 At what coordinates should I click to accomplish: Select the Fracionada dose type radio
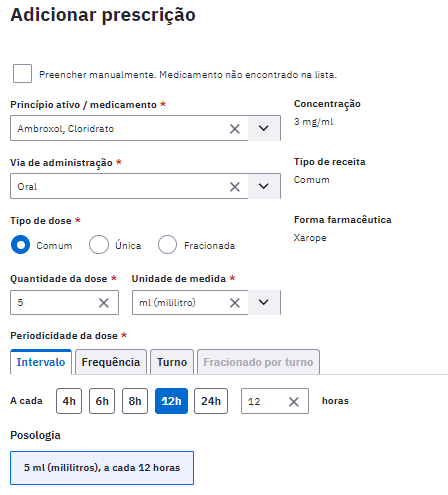pos(167,245)
